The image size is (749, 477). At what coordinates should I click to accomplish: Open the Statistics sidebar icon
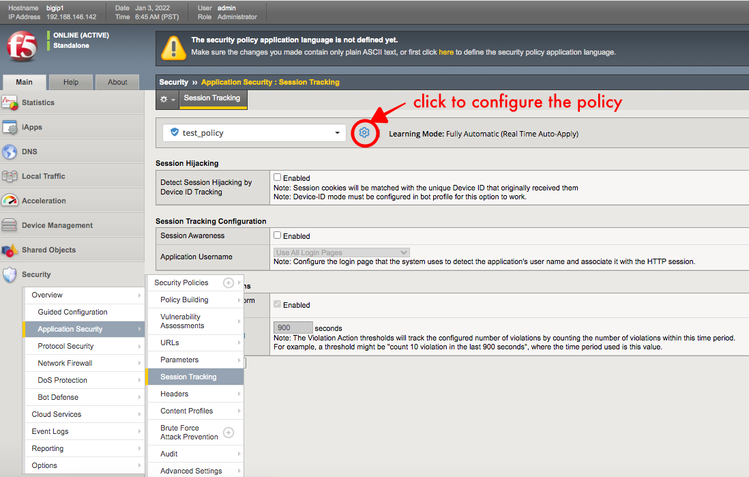10,103
